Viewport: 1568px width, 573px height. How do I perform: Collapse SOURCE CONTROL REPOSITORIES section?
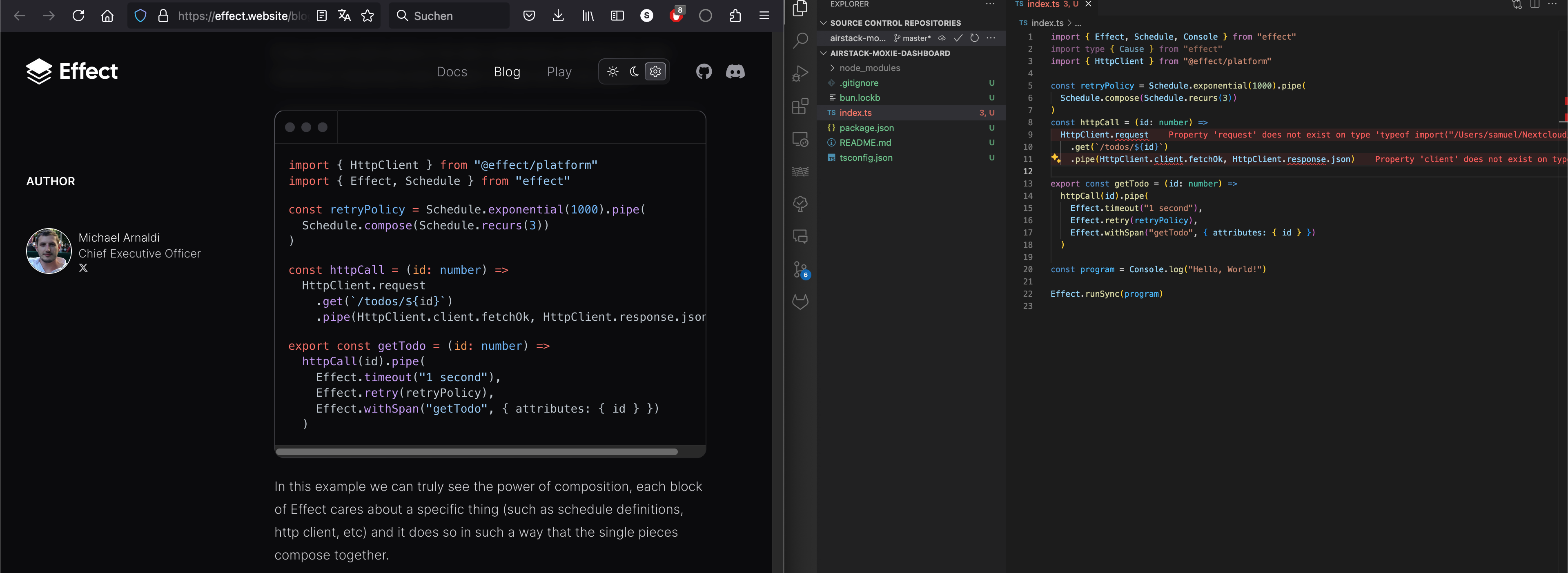click(x=824, y=22)
